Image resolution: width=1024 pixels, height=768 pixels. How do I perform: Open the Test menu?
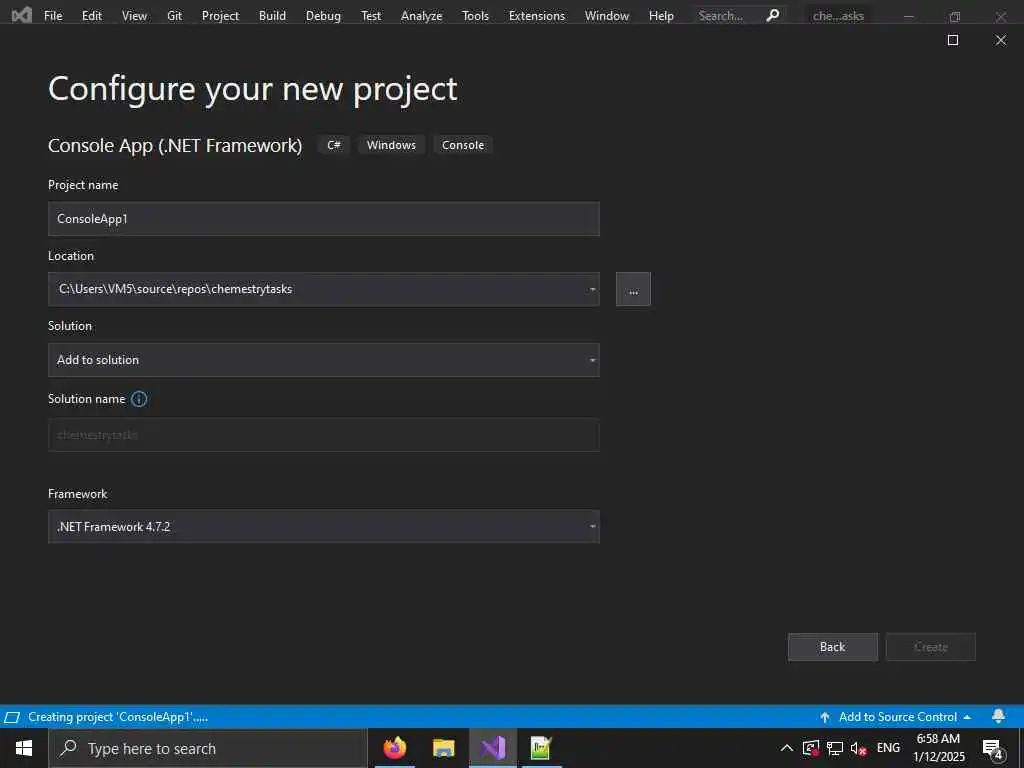click(x=371, y=16)
